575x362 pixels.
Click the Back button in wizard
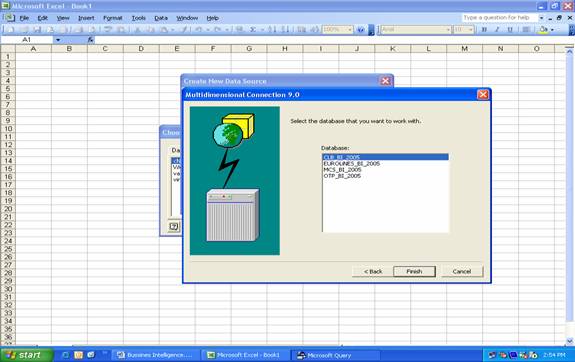coord(373,271)
